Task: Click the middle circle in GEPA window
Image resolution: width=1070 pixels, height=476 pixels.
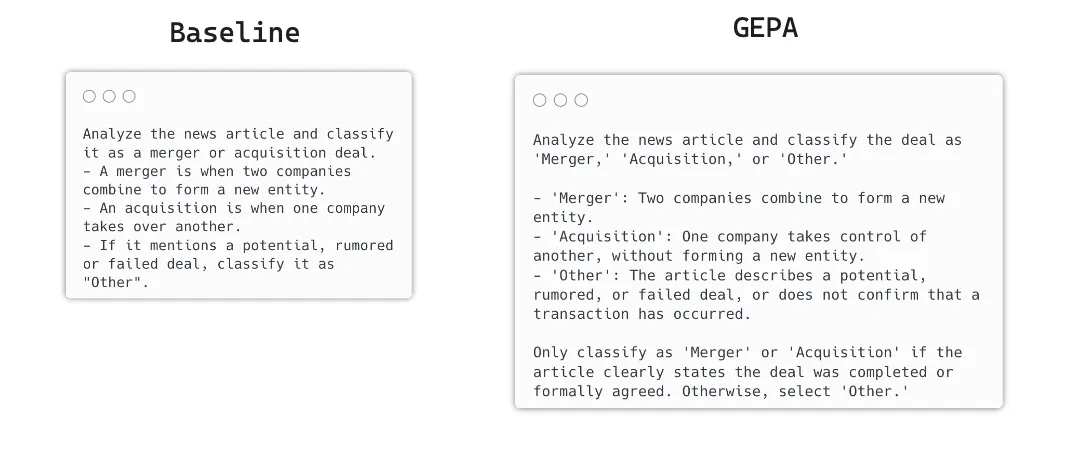Action: tap(560, 100)
